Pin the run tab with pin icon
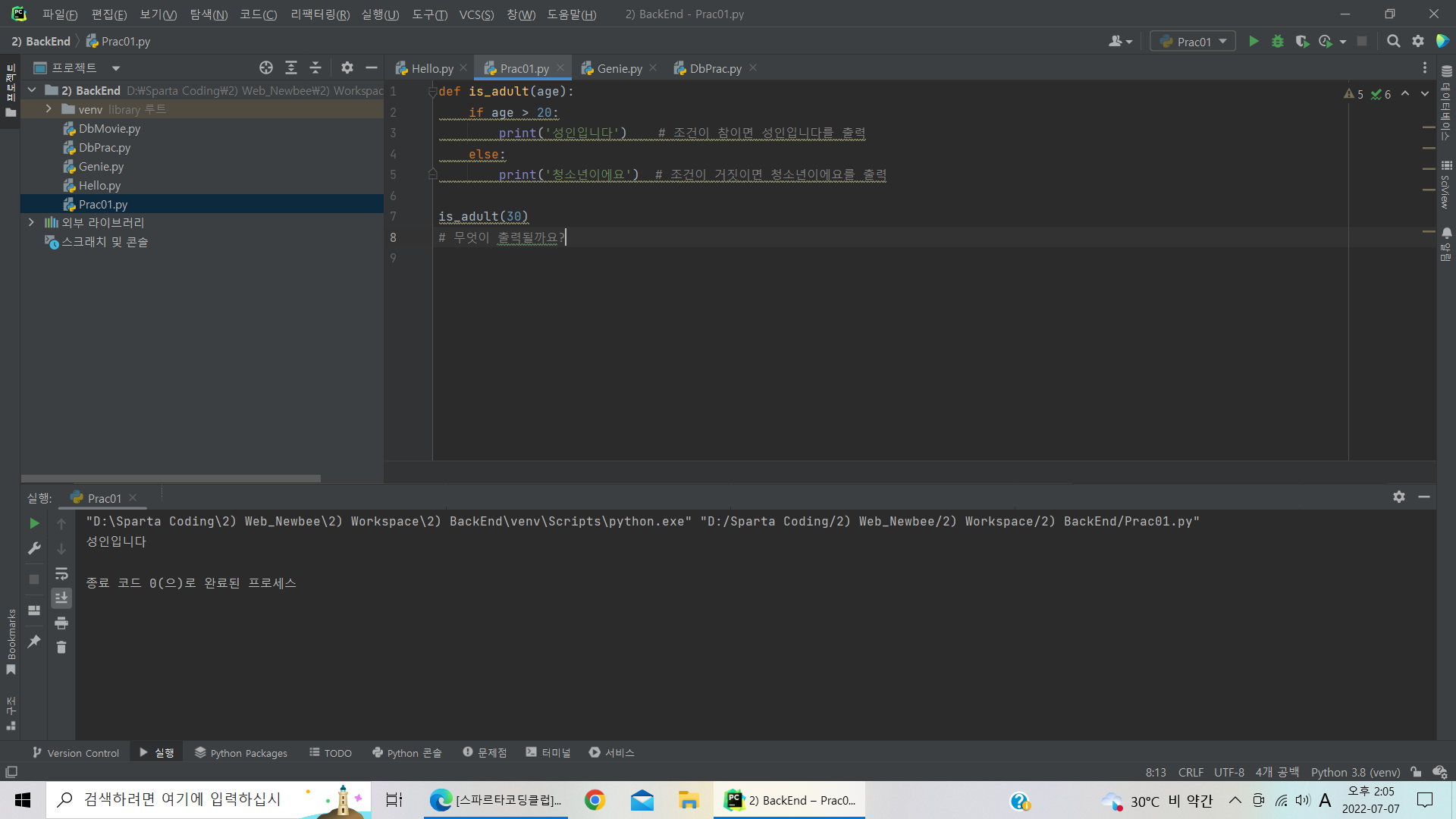 [34, 642]
